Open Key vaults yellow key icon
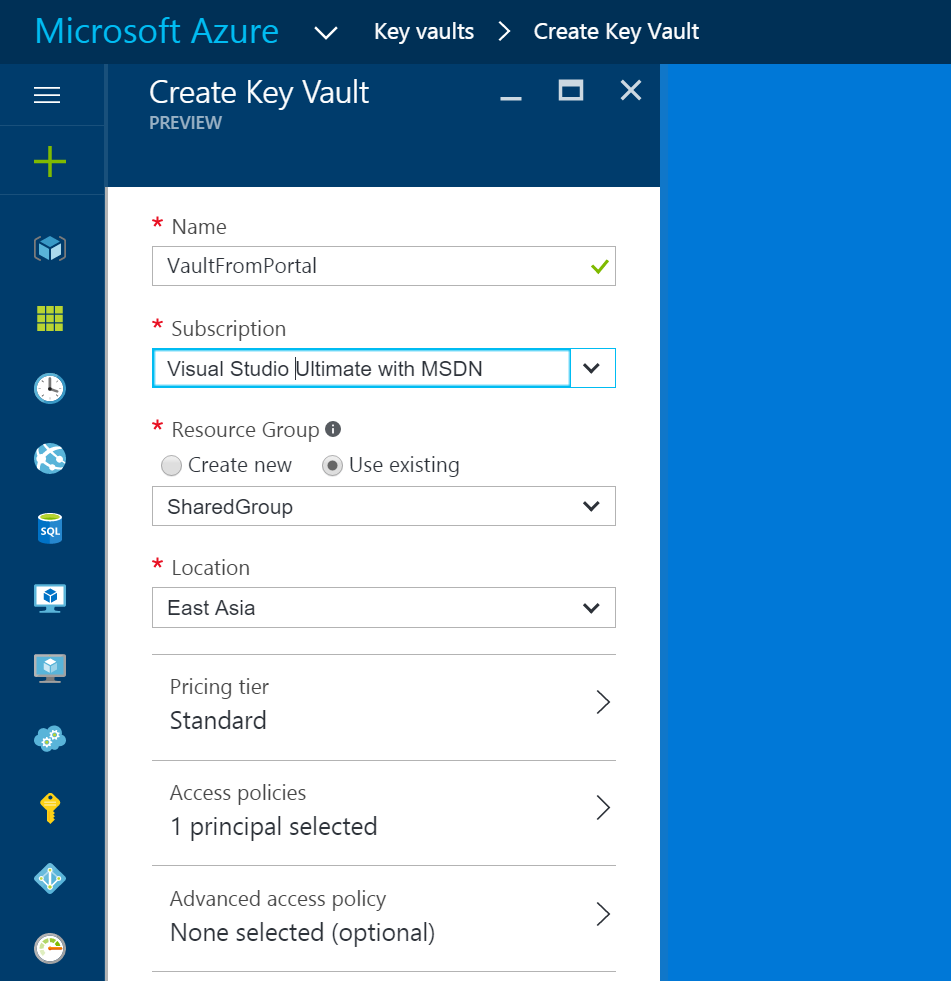The width and height of the screenshot is (951, 981). (50, 809)
